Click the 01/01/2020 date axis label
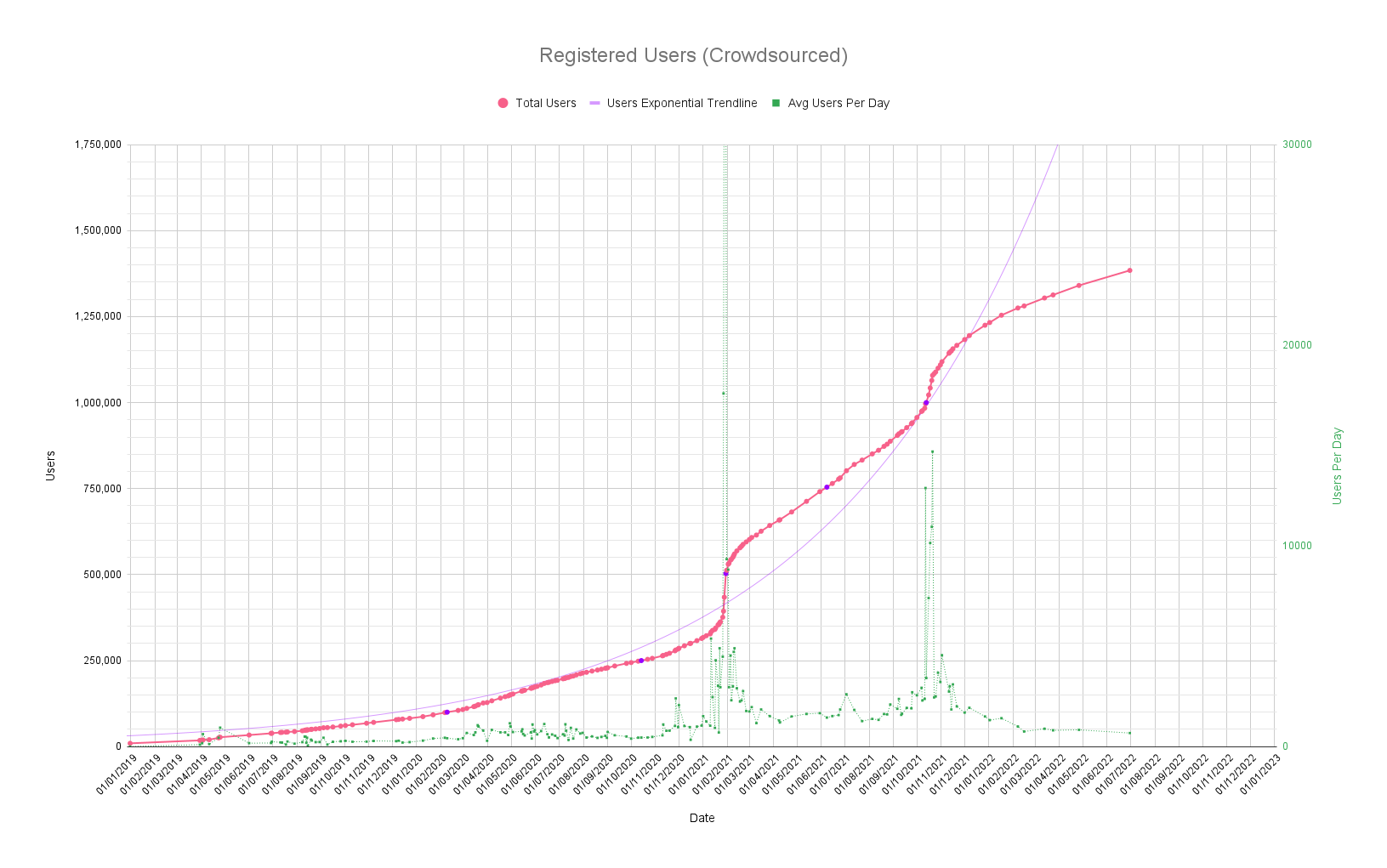The height and width of the screenshot is (868, 1387). [x=403, y=775]
